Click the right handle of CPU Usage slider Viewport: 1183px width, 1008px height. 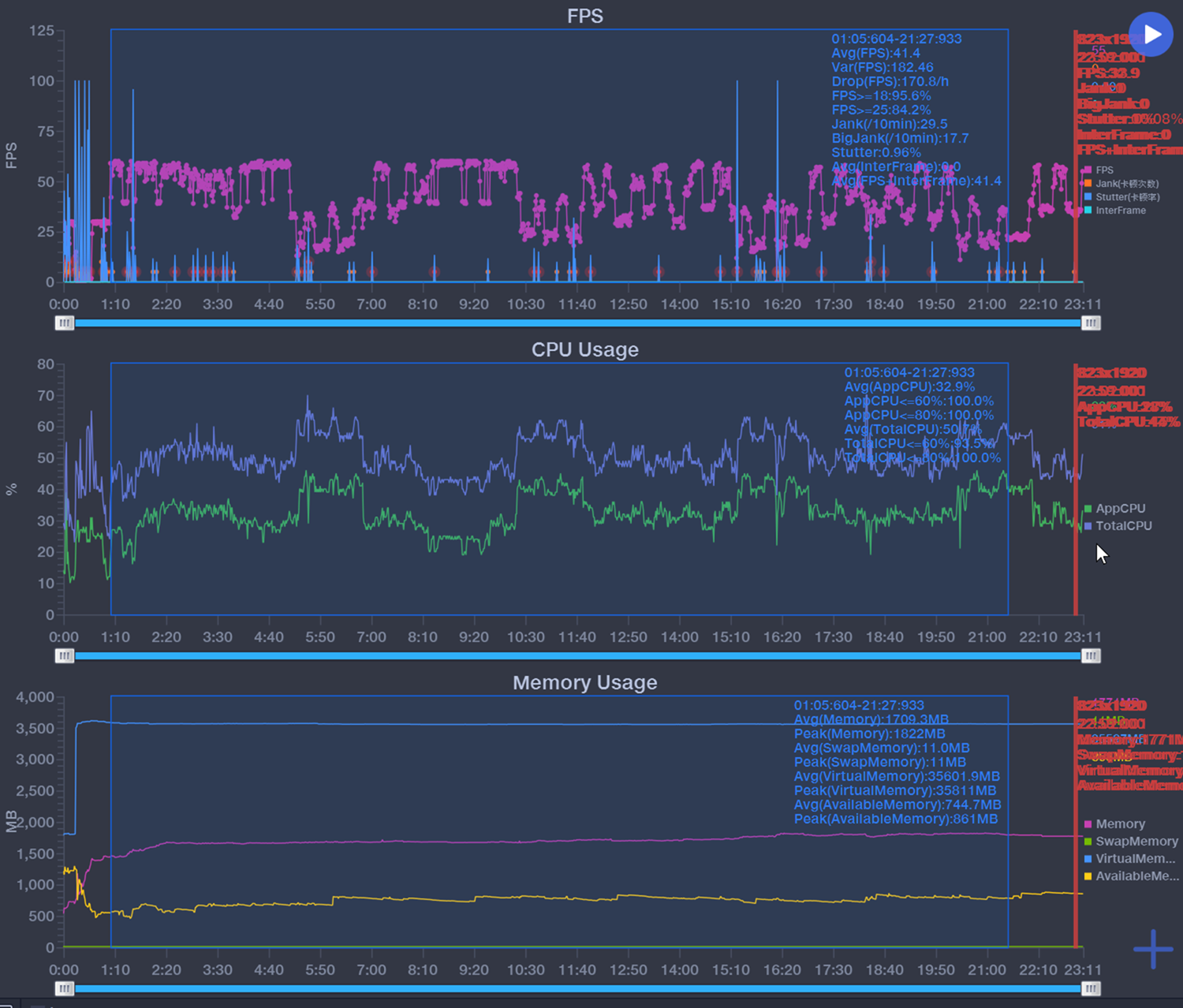pyautogui.click(x=1091, y=655)
